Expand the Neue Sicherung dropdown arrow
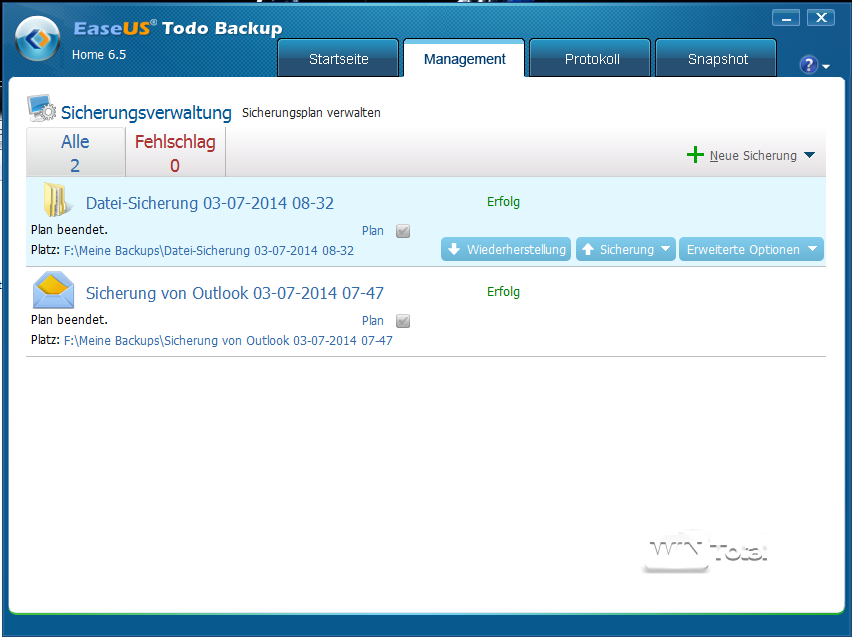Screen dimensions: 852x637 point(809,155)
